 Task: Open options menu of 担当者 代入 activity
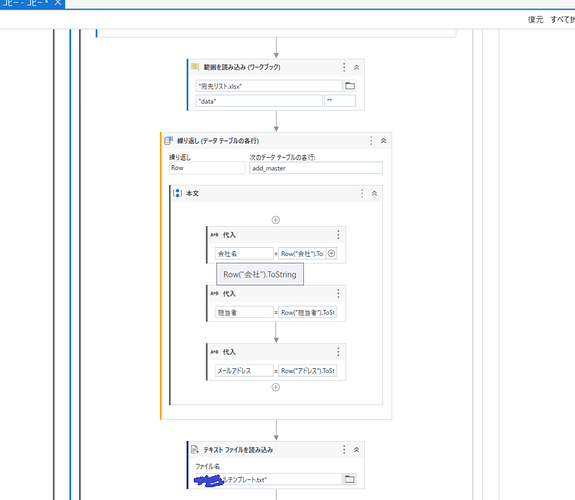point(338,293)
